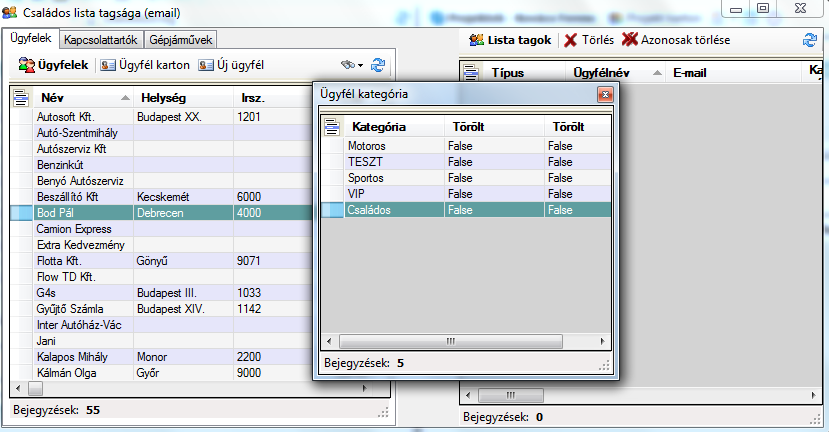Sort client list by Név column
The height and width of the screenshot is (432, 829).
coord(82,98)
